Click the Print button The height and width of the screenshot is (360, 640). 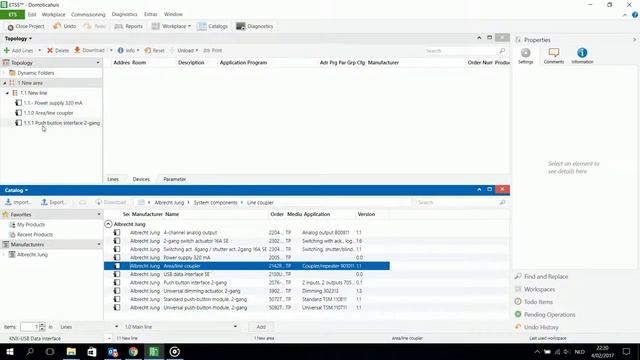tap(213, 51)
